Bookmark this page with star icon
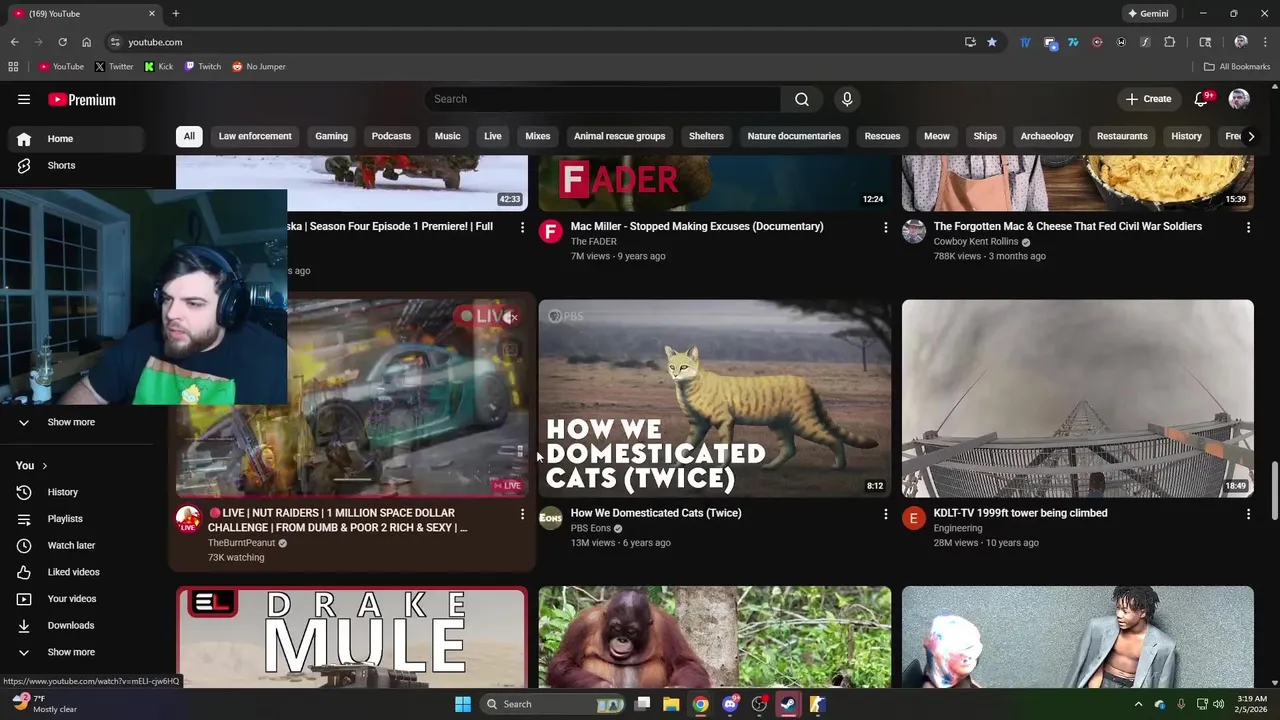Viewport: 1280px width, 720px height. tap(992, 42)
